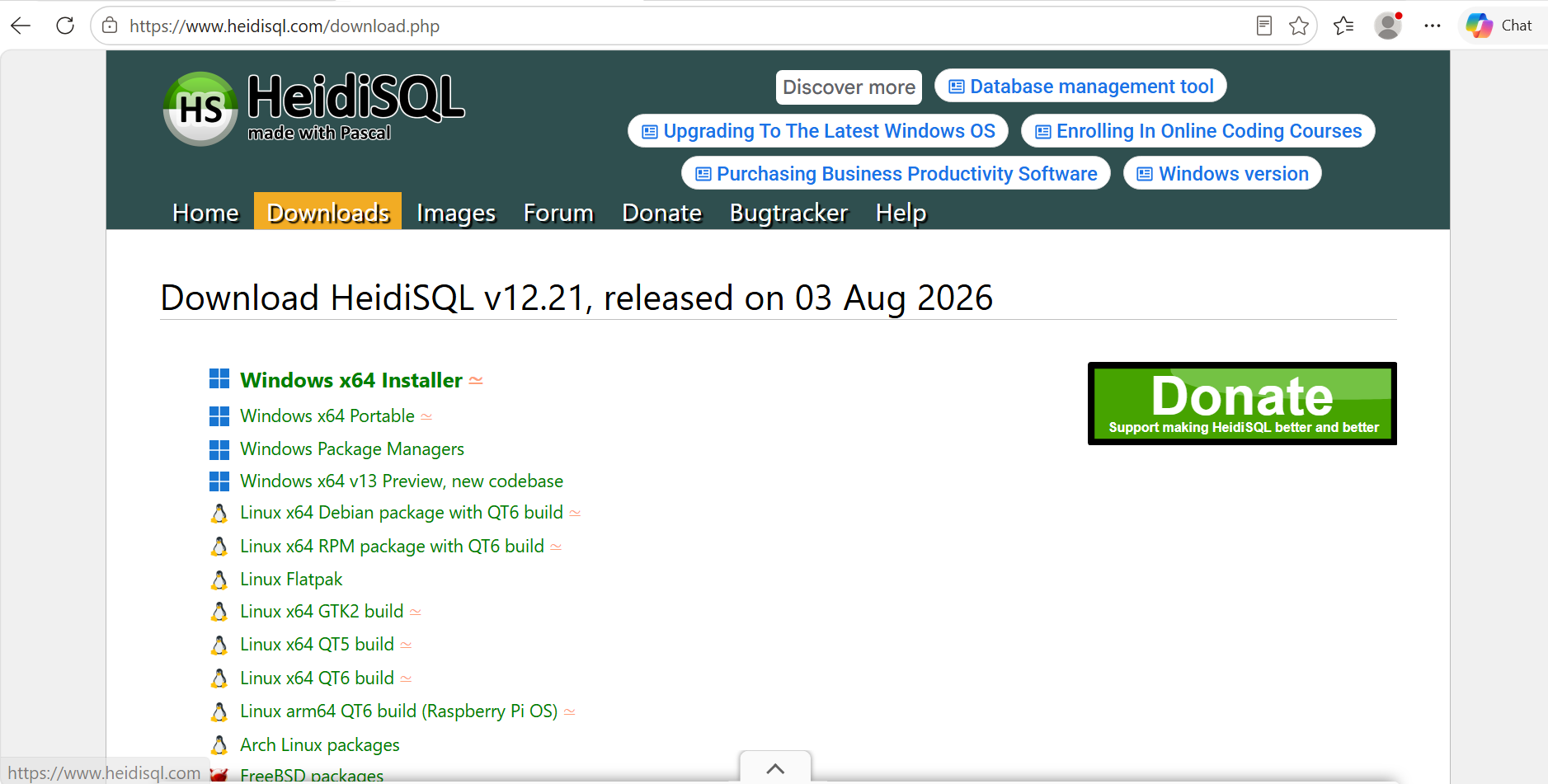Open the Forum navigation item
The image size is (1548, 784).
(558, 213)
